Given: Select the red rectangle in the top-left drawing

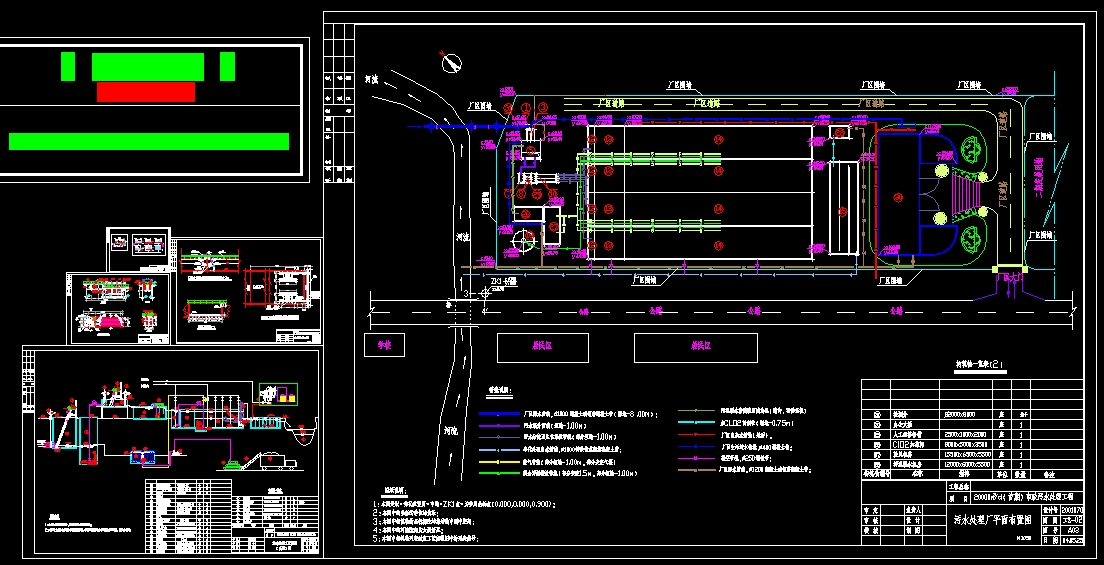Looking at the screenshot, I should pyautogui.click(x=146, y=92).
